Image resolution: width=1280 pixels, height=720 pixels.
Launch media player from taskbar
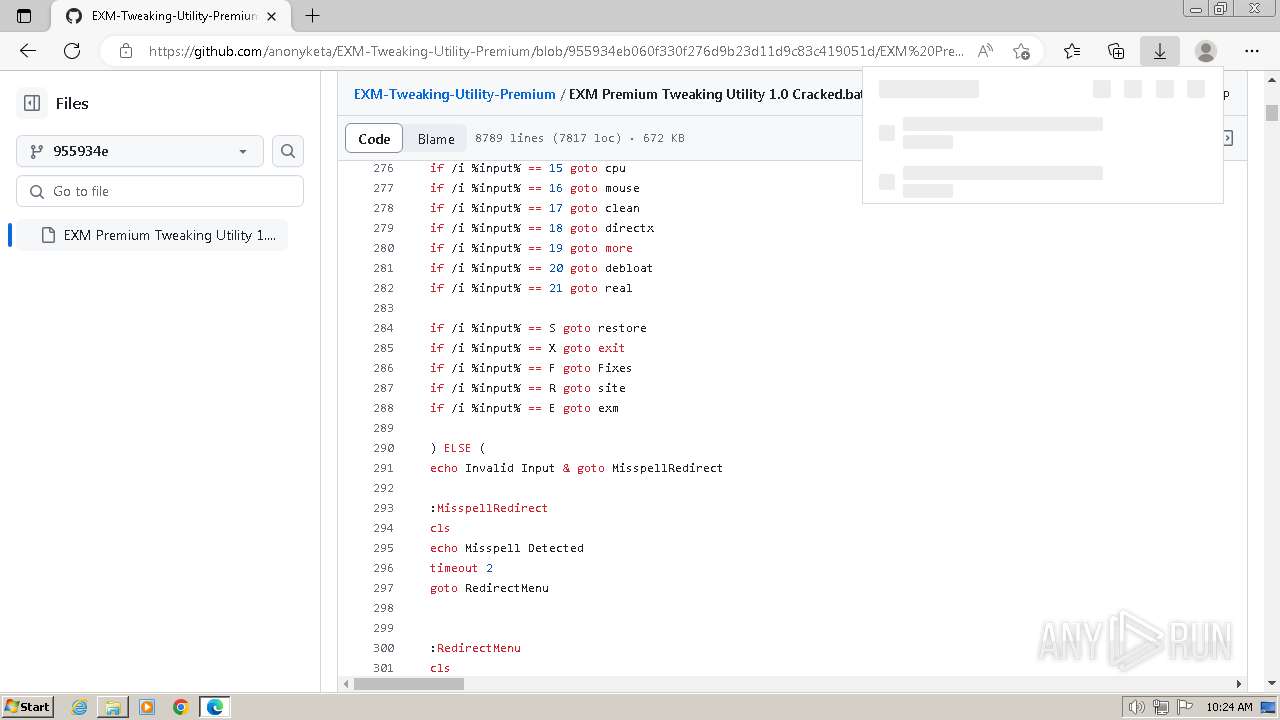(x=147, y=707)
